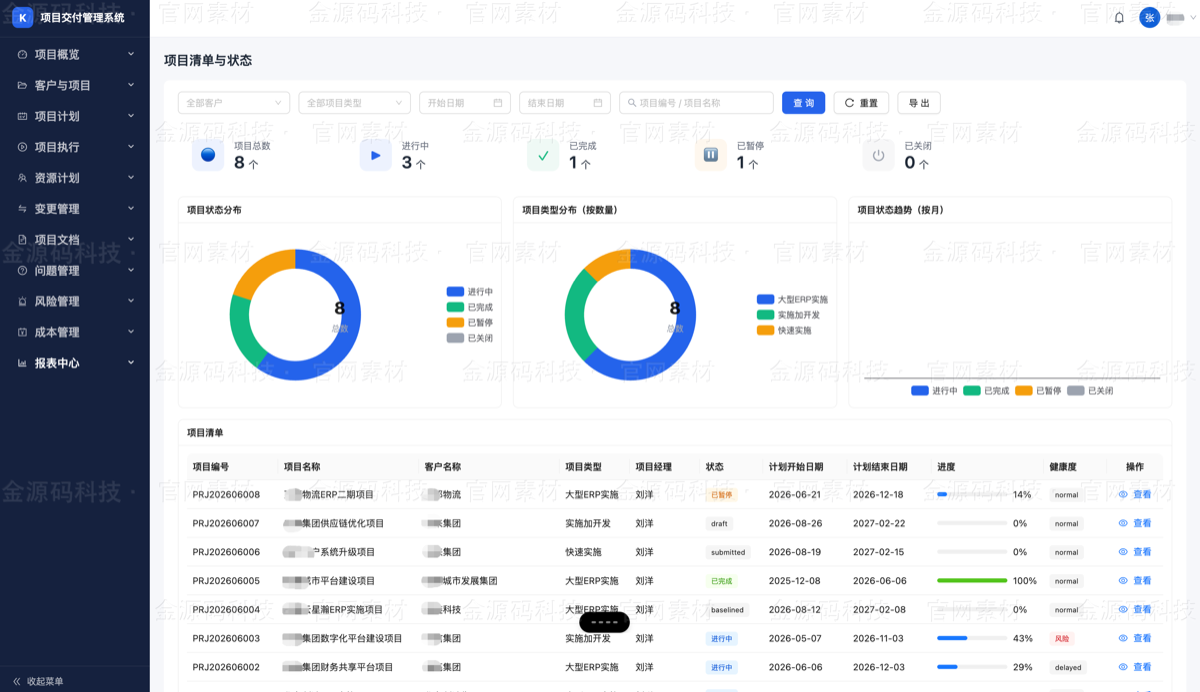The height and width of the screenshot is (692, 1200).
Task: Toggle 已完成 legend in 项目状态分布 chart
Action: (x=469, y=307)
